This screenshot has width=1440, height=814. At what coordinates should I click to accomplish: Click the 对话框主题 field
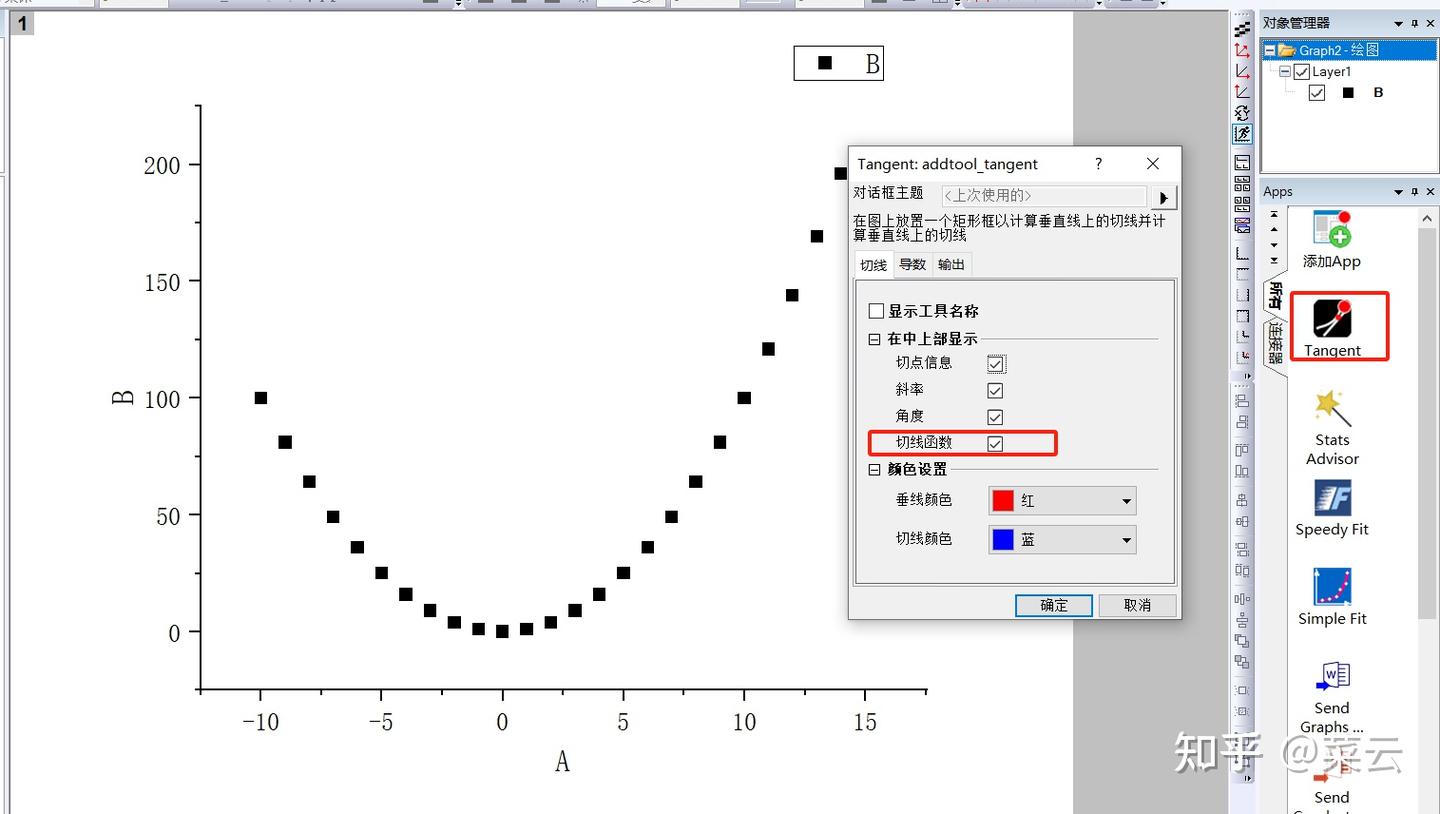pyautogui.click(x=1044, y=196)
